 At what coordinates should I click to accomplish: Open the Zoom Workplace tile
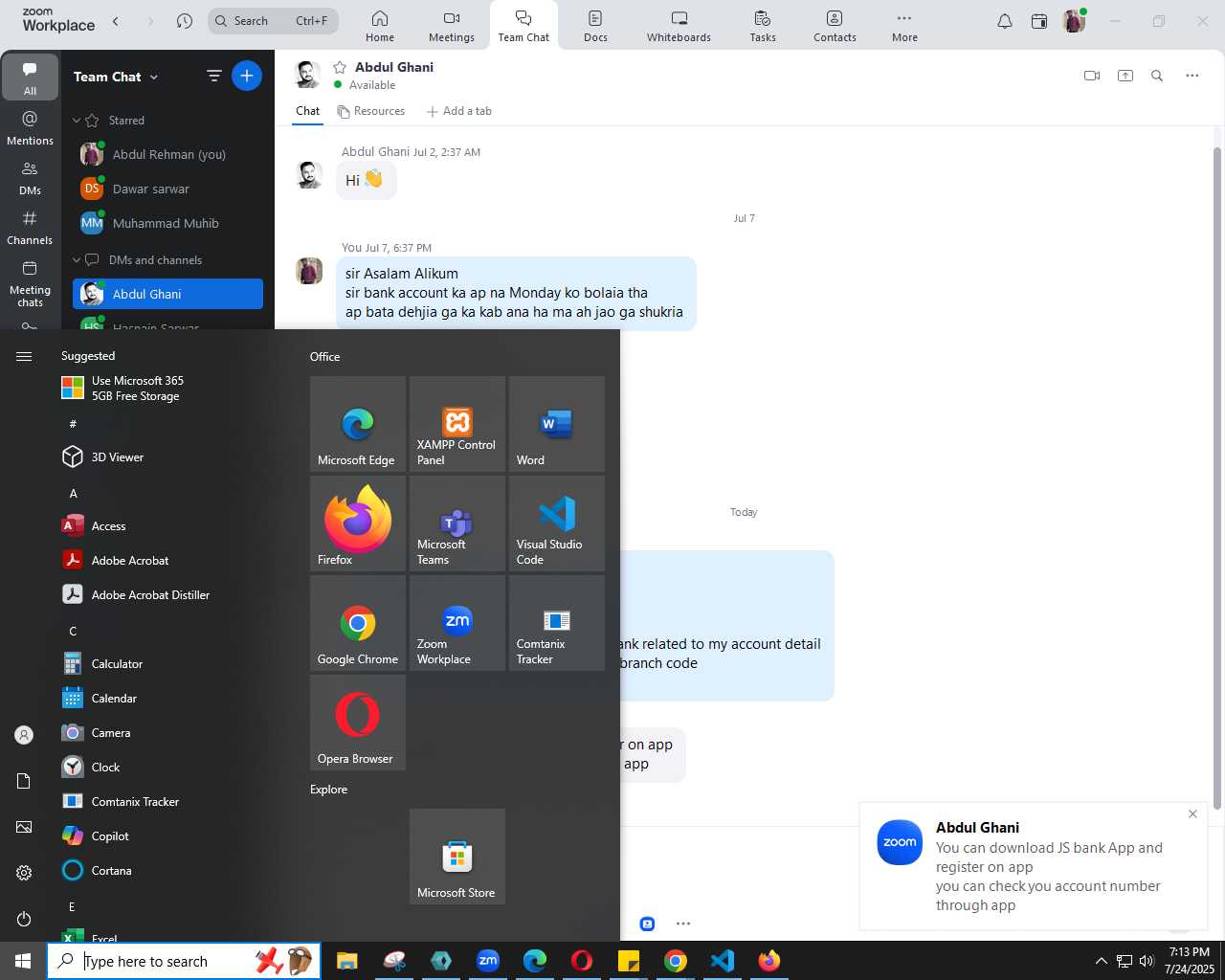457,623
